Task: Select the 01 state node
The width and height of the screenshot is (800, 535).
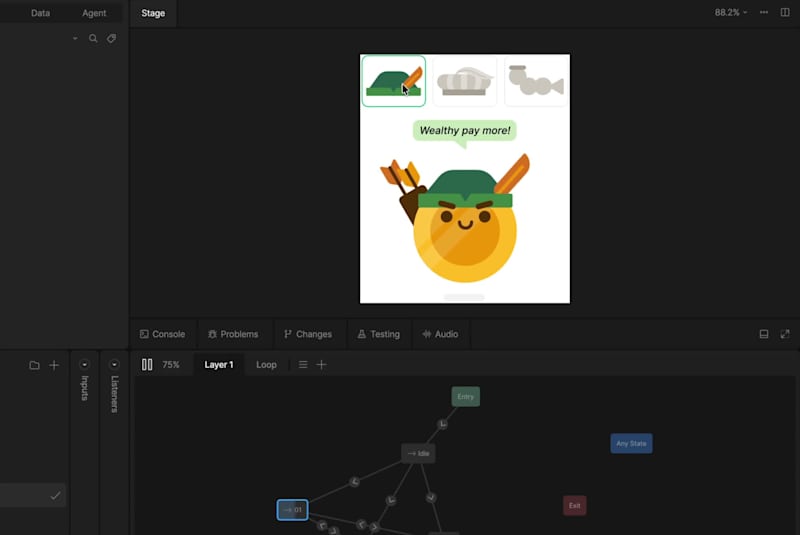Action: click(x=292, y=510)
